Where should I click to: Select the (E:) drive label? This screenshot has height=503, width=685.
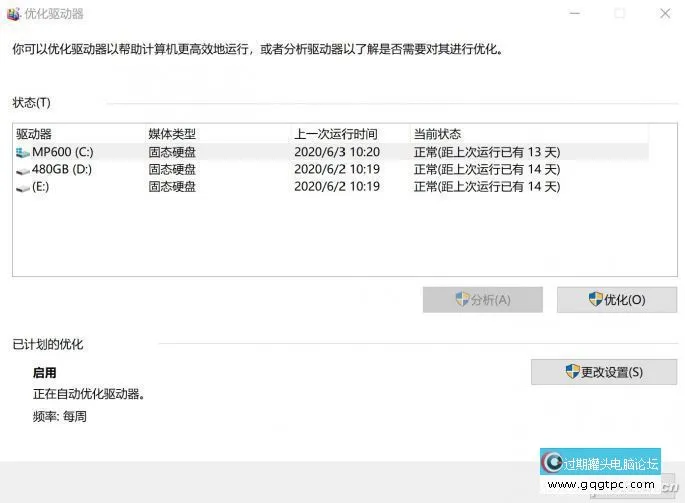[41, 187]
